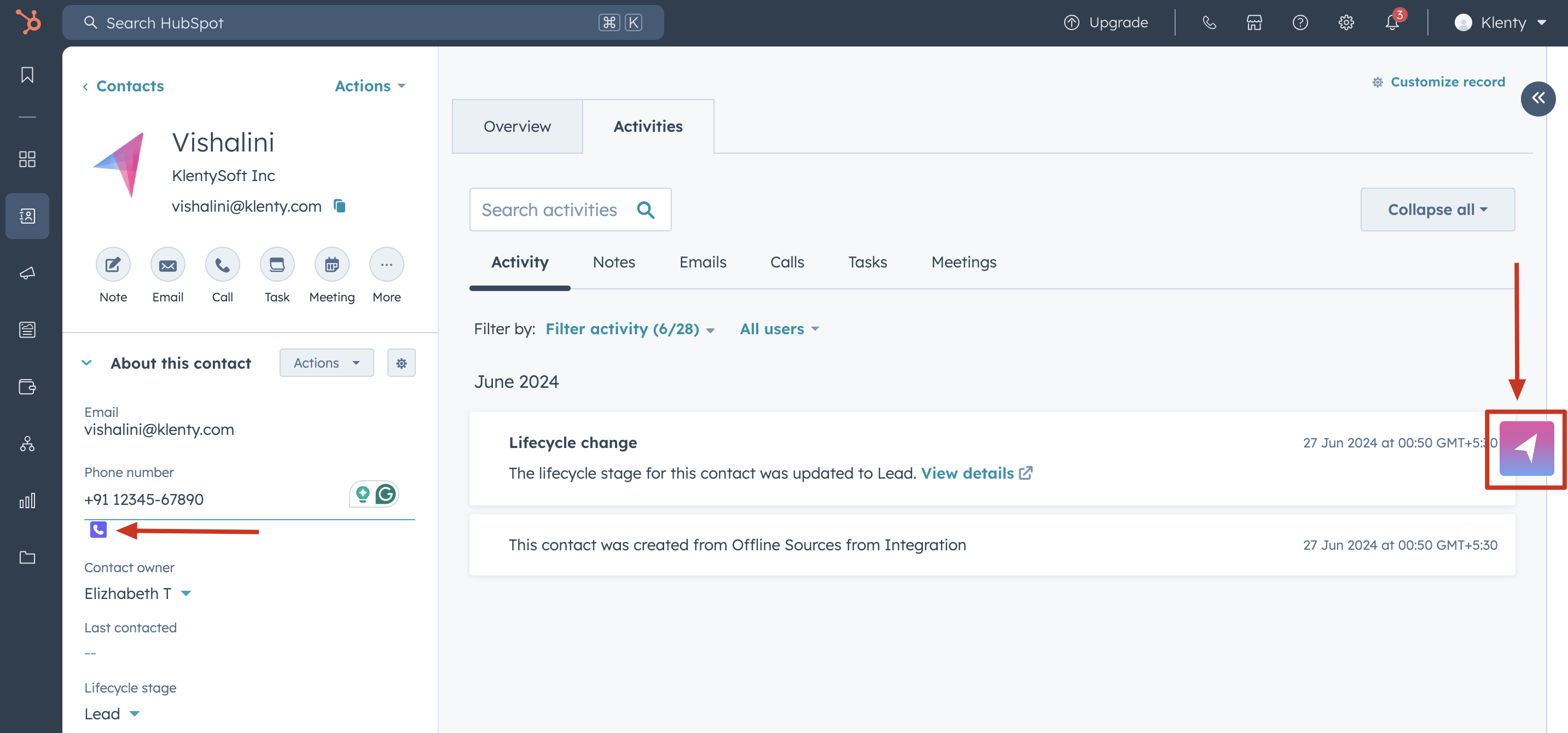The image size is (1568, 733).
Task: Copy email address with clipboard icon
Action: click(340, 206)
